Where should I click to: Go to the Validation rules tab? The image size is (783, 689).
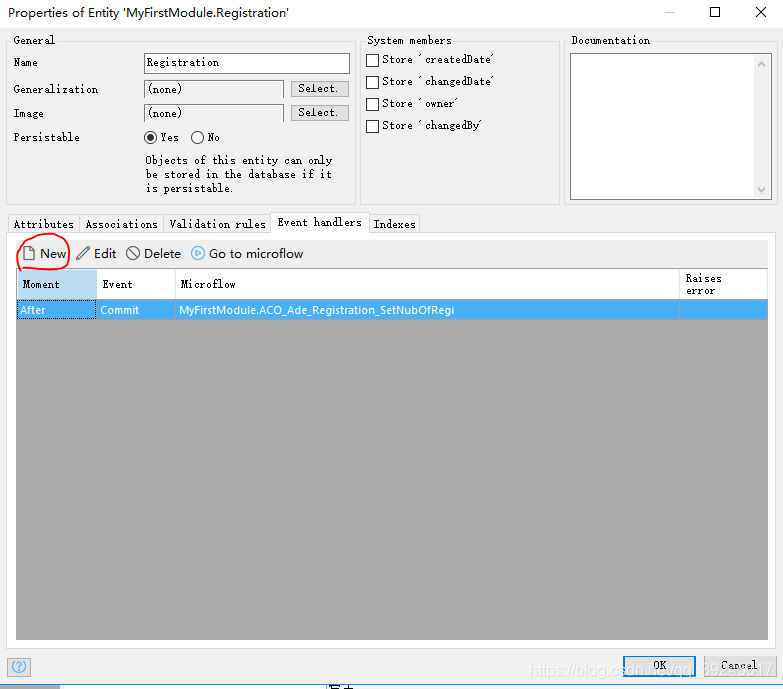coord(217,224)
